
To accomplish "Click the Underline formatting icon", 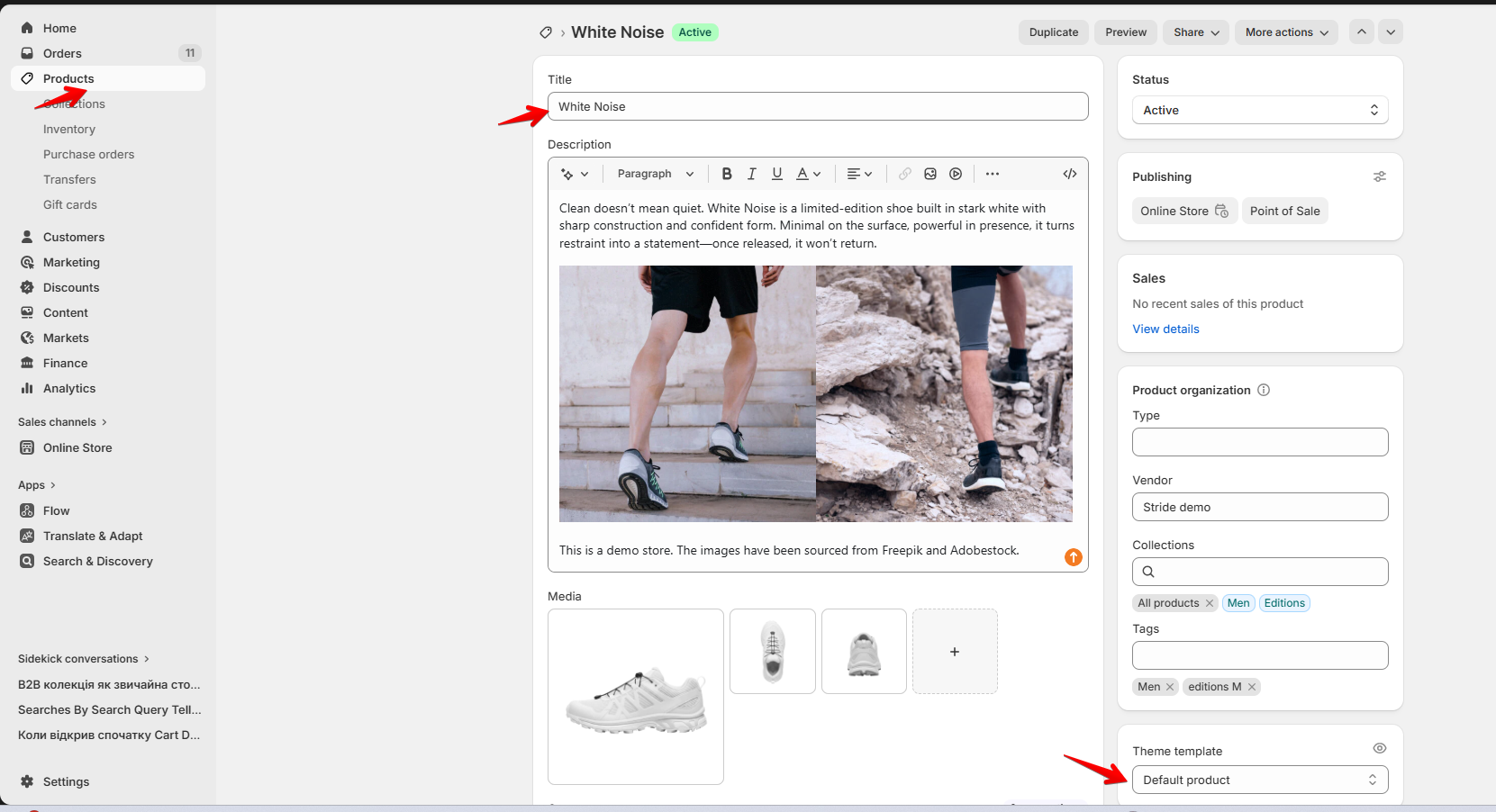I will 776,174.
